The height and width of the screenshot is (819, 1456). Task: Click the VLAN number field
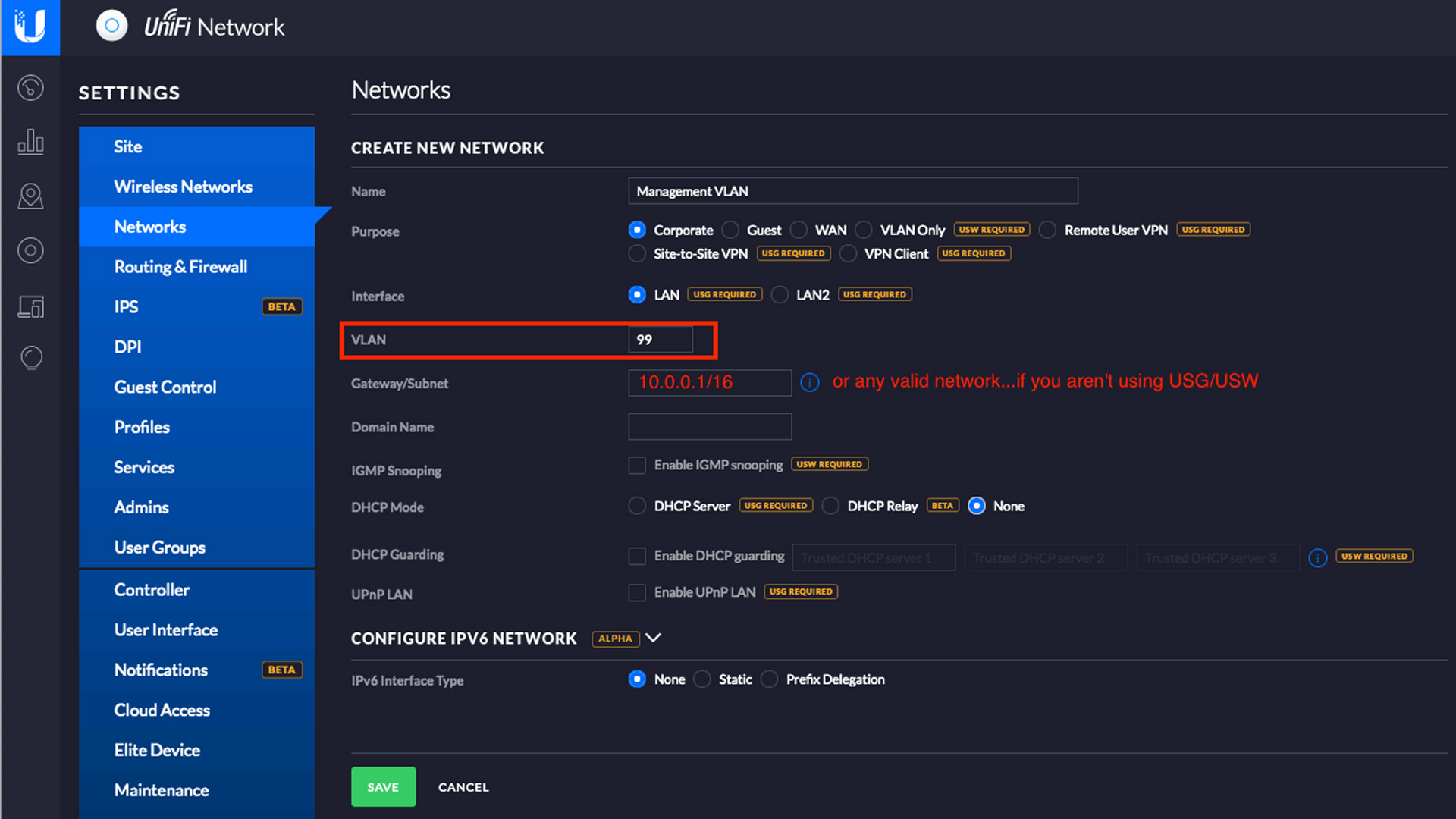coord(660,340)
